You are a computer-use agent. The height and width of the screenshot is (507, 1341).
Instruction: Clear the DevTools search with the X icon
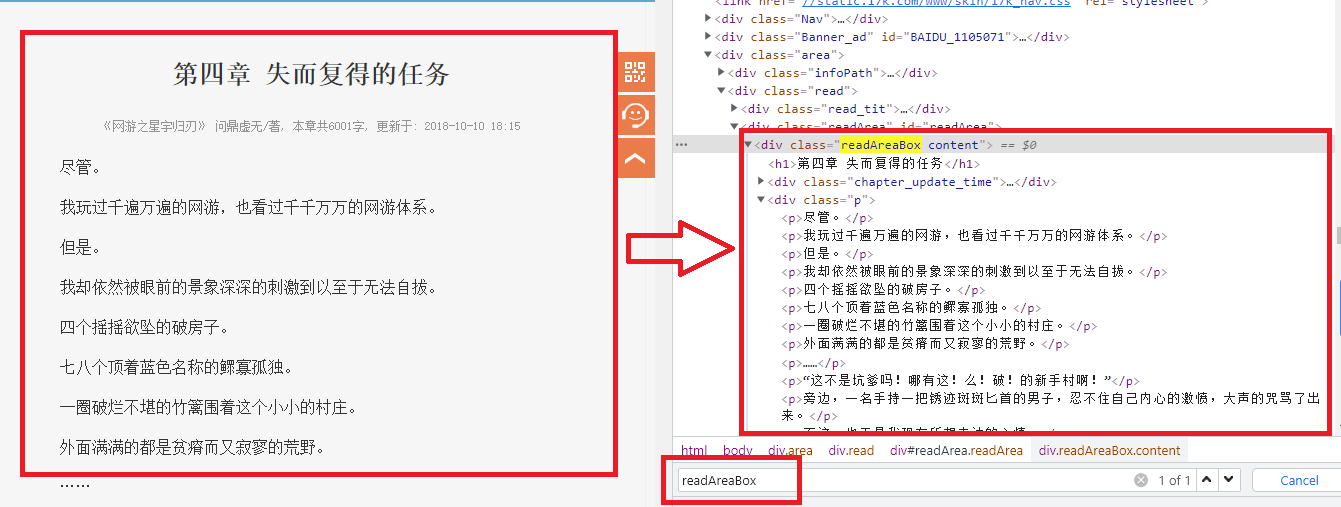click(x=1140, y=481)
